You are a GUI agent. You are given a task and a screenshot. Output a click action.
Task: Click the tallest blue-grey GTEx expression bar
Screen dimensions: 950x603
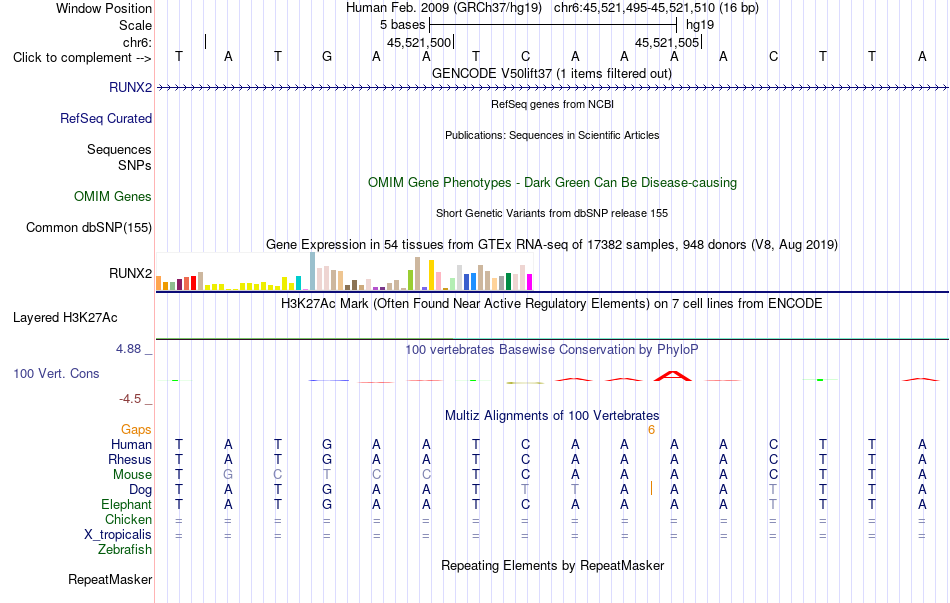[313, 271]
